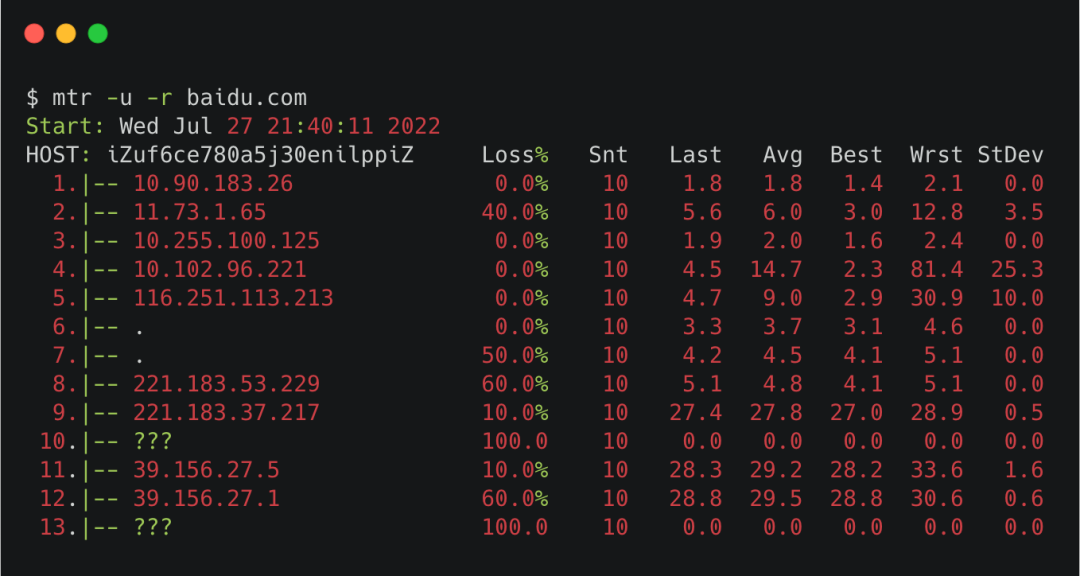Image resolution: width=1080 pixels, height=576 pixels.
Task: Click IP address 39.156.27.5
Action: 207,471
